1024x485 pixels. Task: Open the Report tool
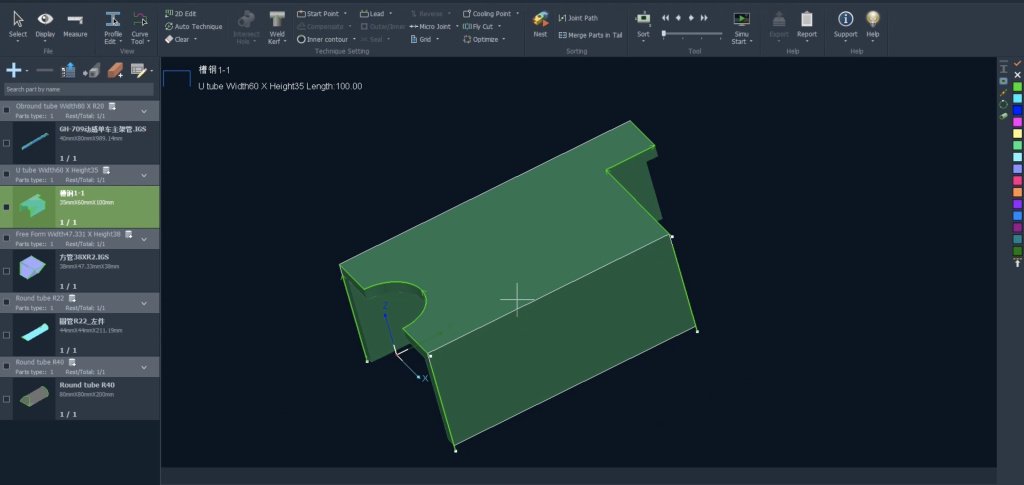[806, 24]
